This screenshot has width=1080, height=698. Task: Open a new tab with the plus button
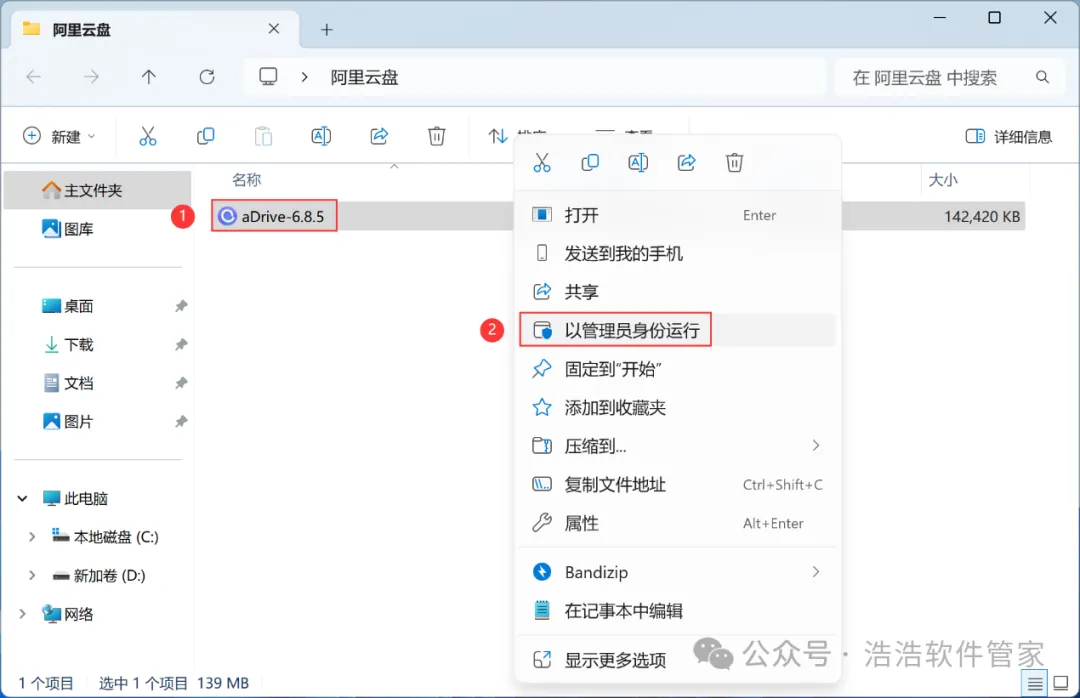point(326,30)
